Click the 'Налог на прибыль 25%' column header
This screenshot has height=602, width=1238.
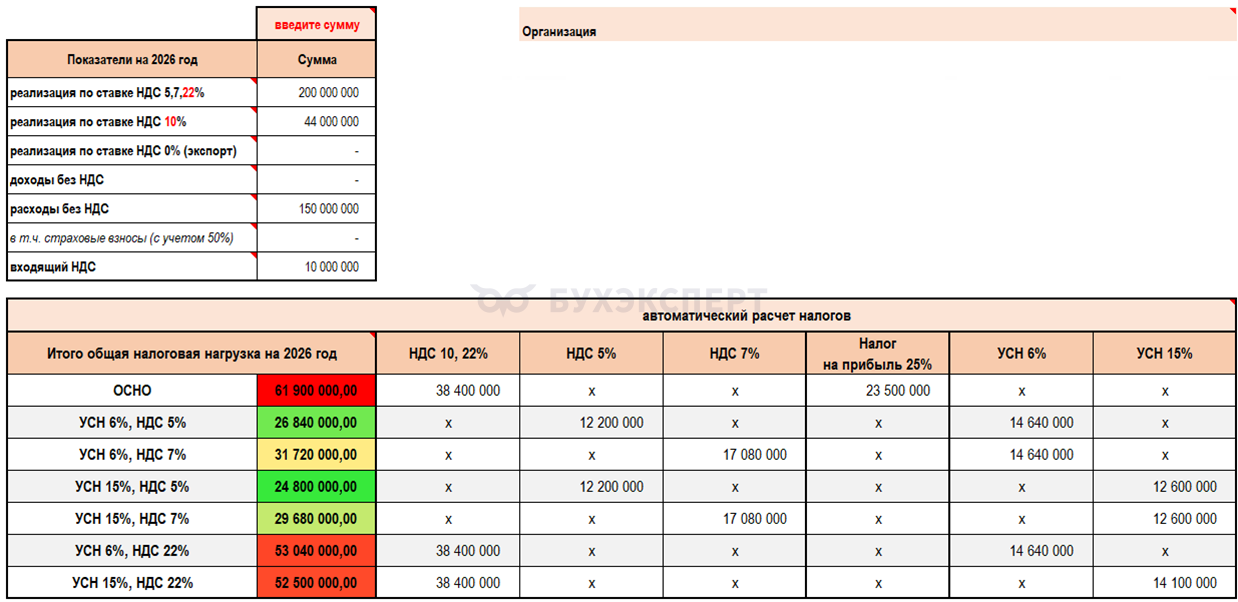coord(878,354)
